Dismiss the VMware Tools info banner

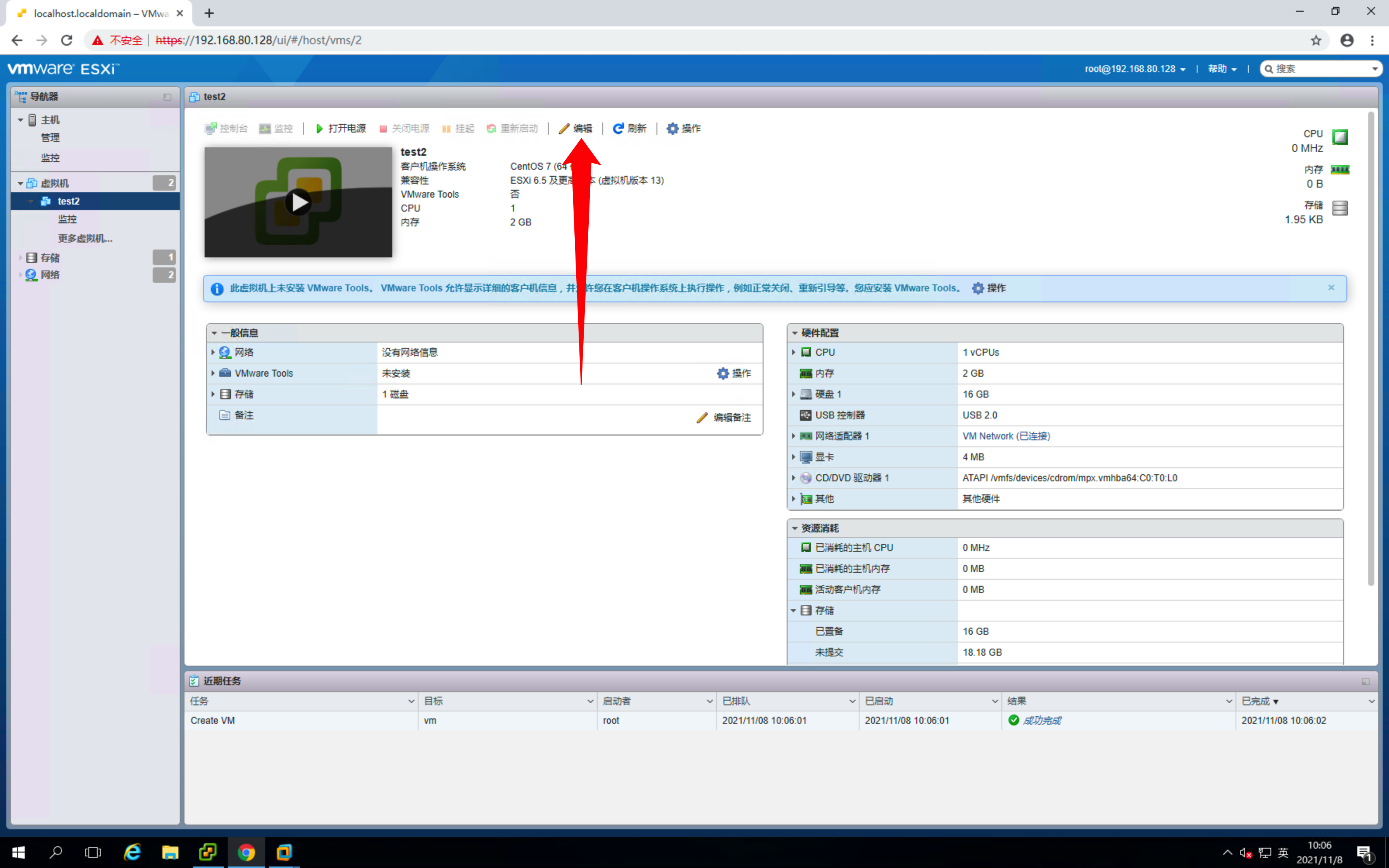[x=1331, y=288]
